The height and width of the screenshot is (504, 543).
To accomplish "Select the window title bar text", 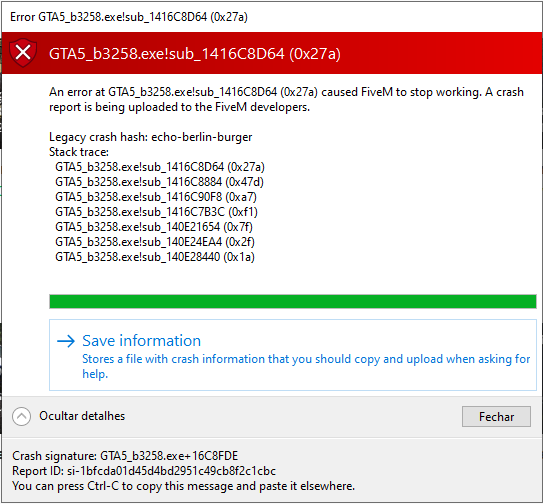I will click(129, 17).
